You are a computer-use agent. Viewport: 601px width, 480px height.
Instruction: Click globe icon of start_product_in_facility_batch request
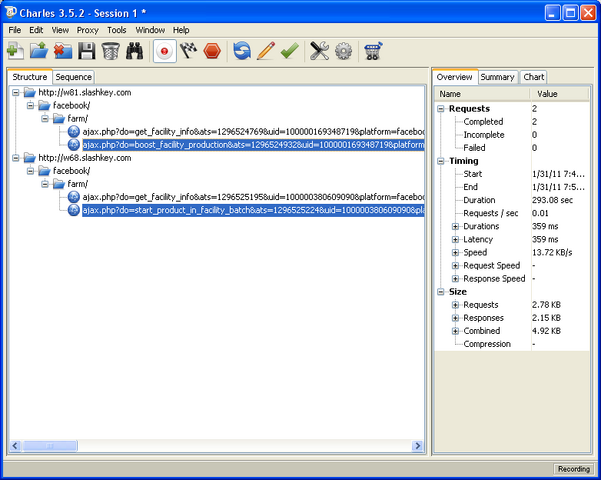(74, 210)
